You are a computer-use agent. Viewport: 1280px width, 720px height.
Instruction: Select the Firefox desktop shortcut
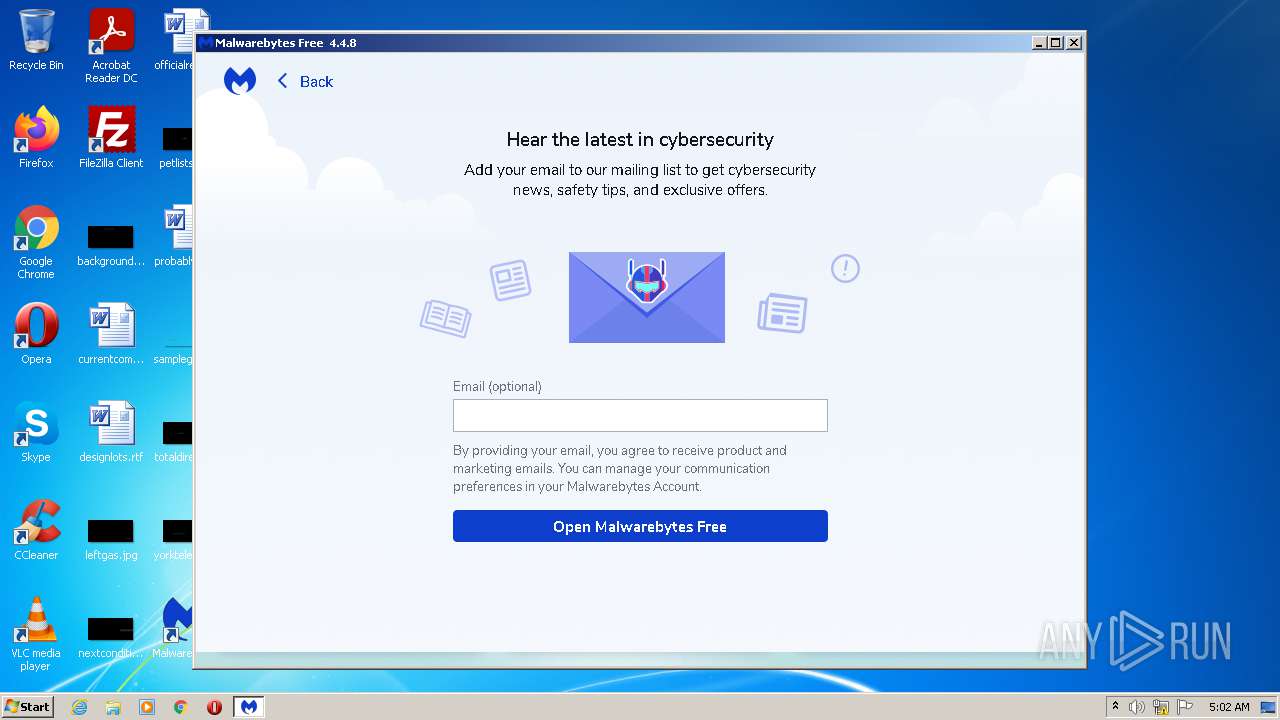point(36,138)
